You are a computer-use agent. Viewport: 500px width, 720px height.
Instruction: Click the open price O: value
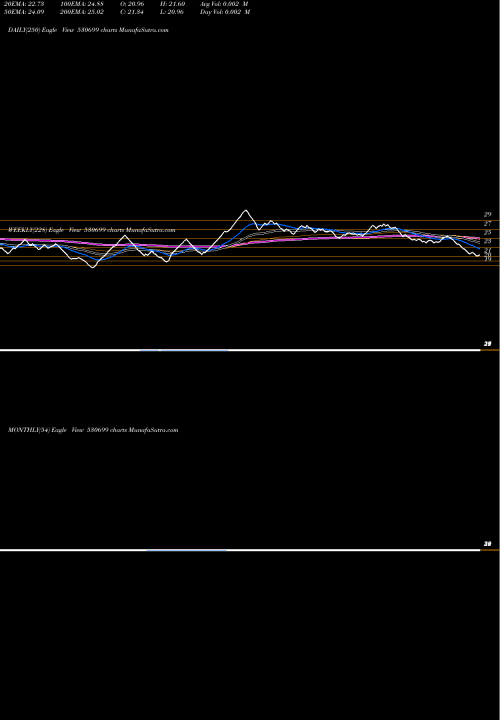(132, 3)
